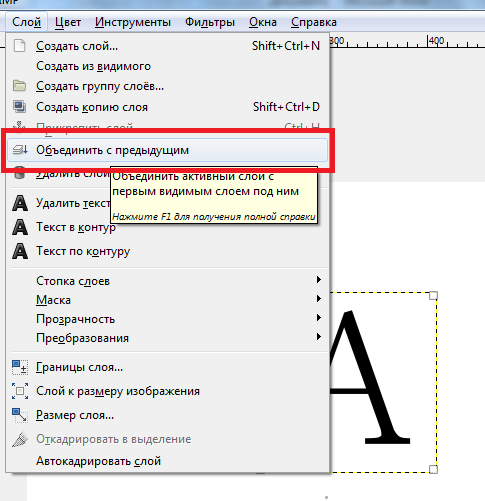The width and height of the screenshot is (485, 501).
Task: Click the layer to image size icon
Action: tap(20, 391)
